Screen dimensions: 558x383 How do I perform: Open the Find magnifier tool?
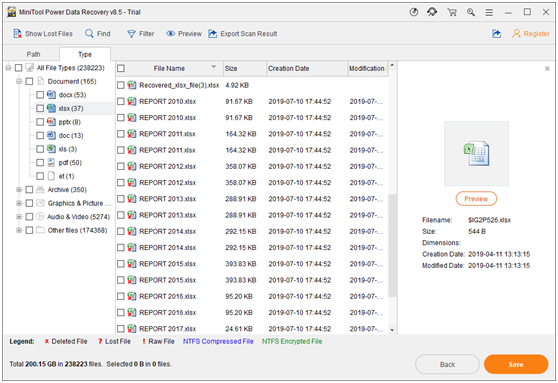[89, 33]
